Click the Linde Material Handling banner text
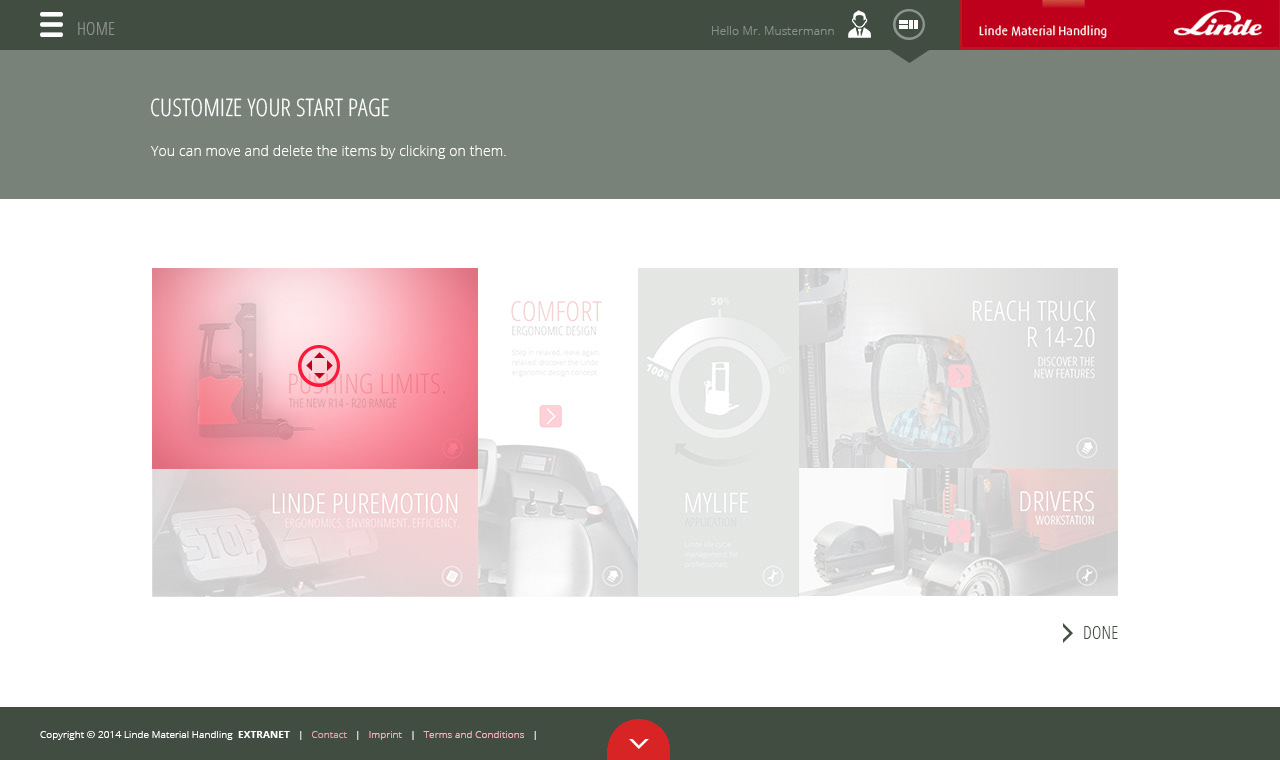 (x=1042, y=31)
